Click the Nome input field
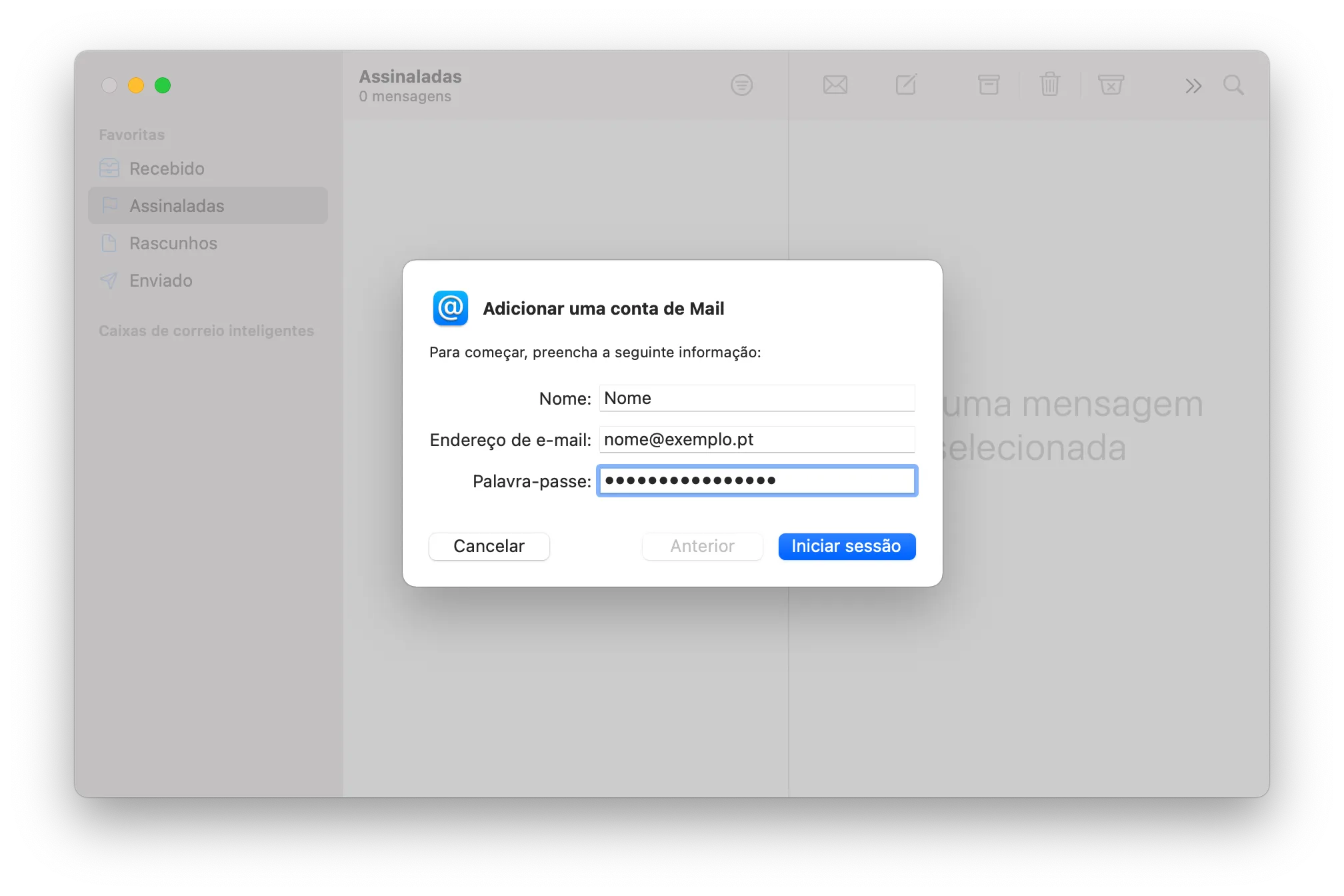 pyautogui.click(x=757, y=398)
